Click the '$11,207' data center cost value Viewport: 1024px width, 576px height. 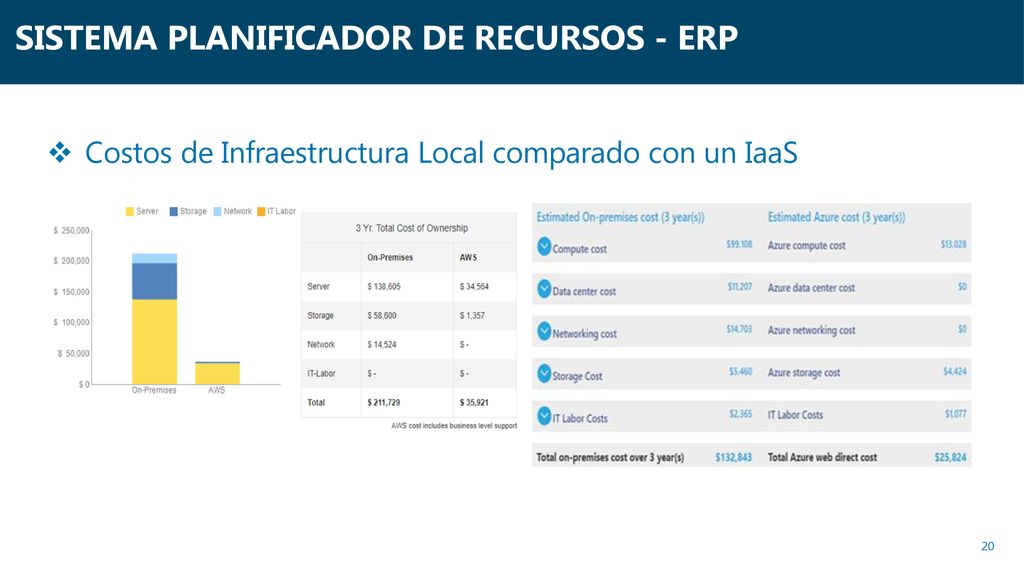pos(740,287)
